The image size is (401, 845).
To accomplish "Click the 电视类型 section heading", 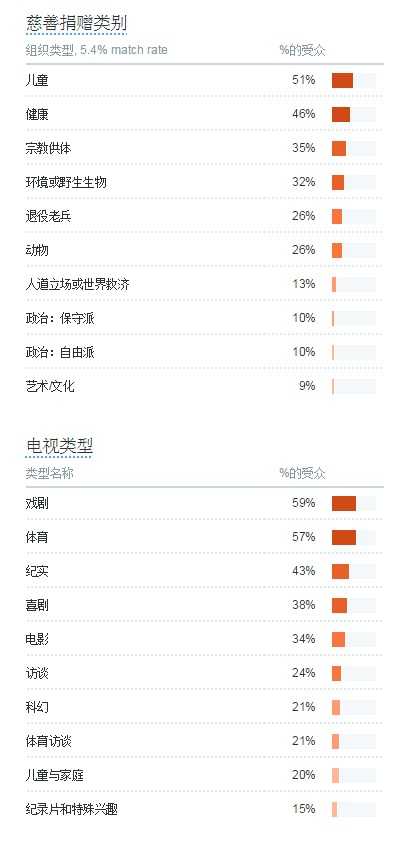I will [x=59, y=446].
